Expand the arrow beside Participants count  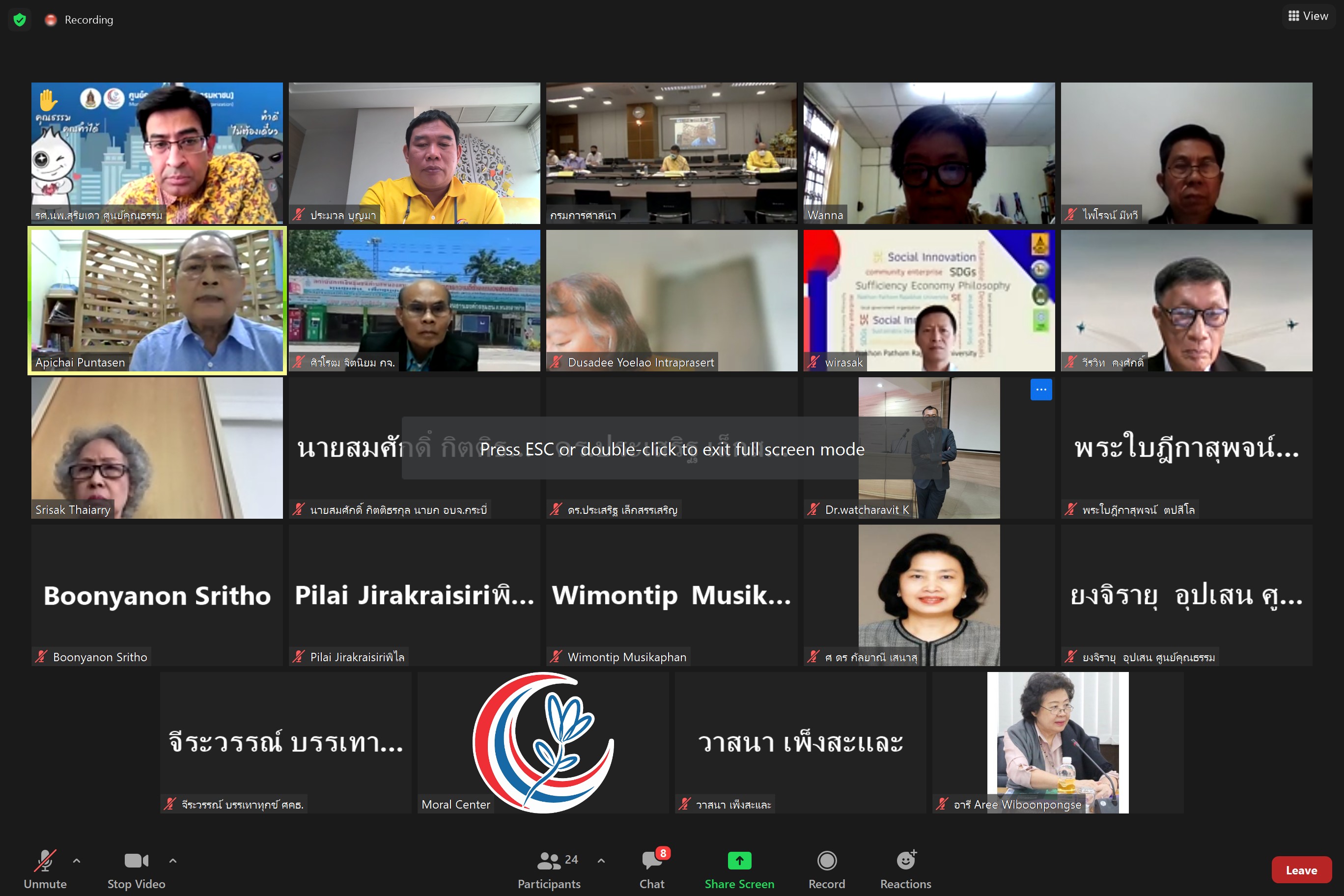(601, 860)
